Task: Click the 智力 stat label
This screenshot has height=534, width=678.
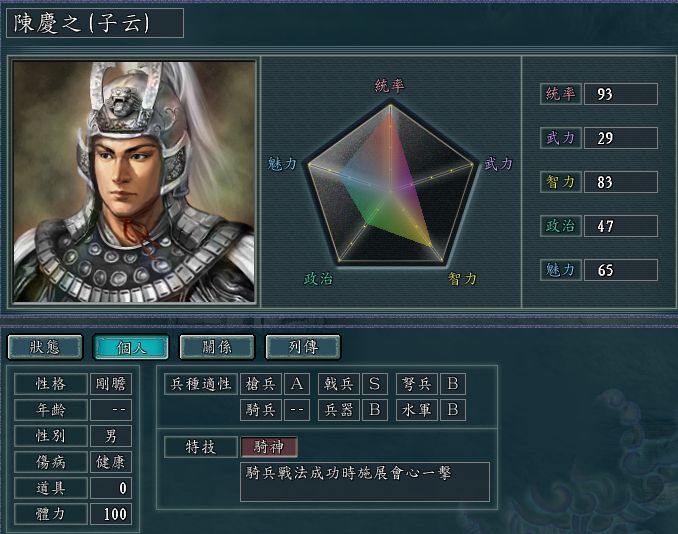Action: click(x=560, y=182)
